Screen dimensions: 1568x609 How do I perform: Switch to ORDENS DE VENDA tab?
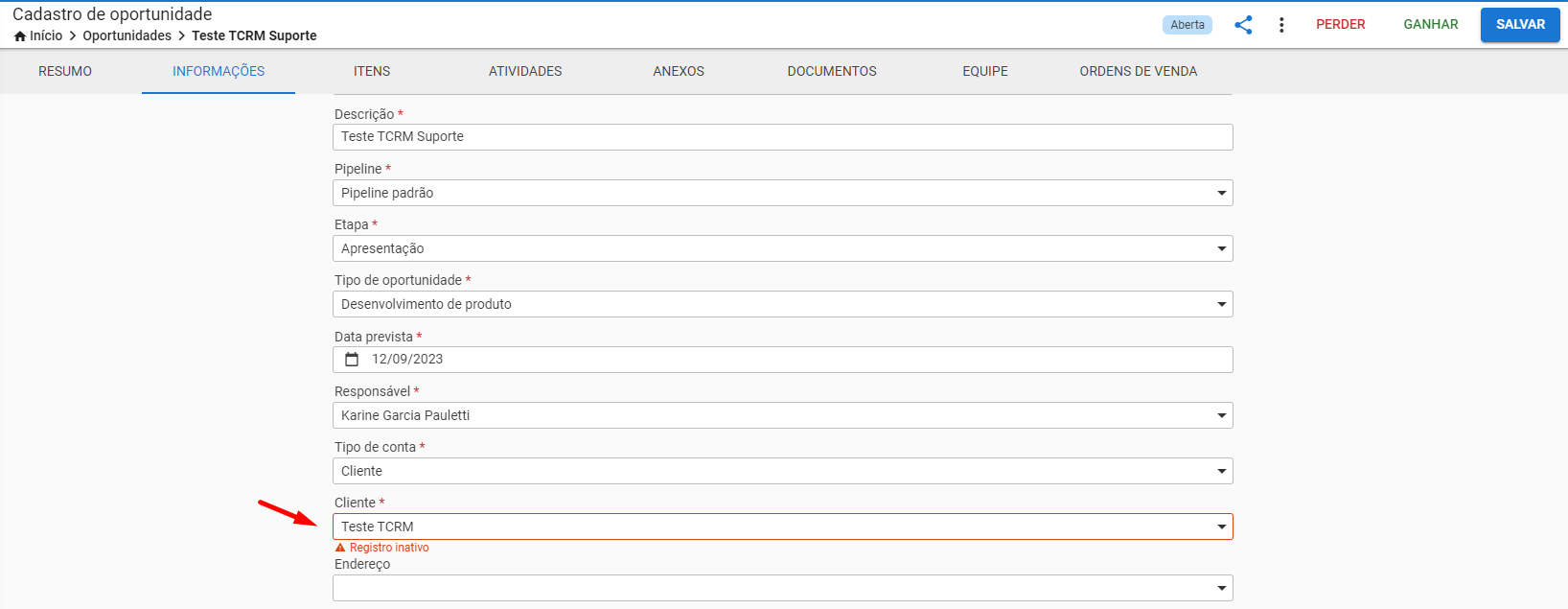[1139, 71]
